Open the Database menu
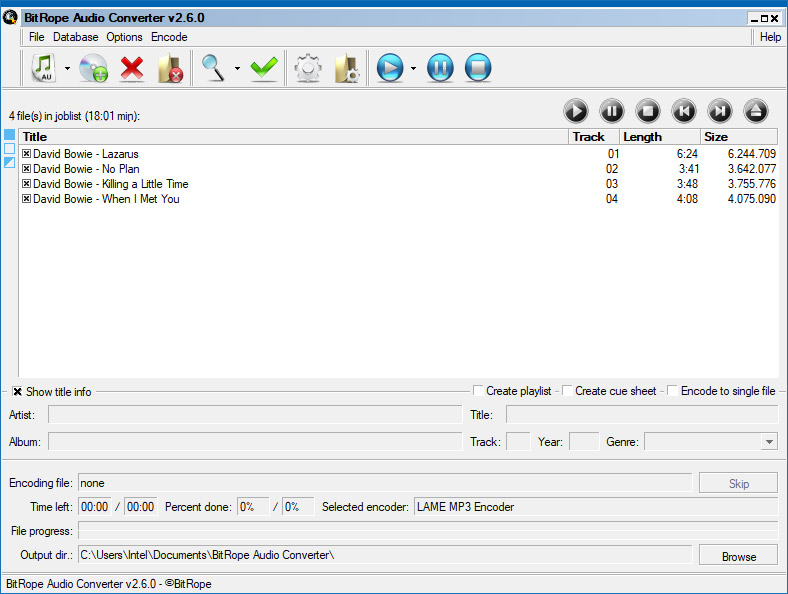The image size is (788, 594). click(75, 37)
